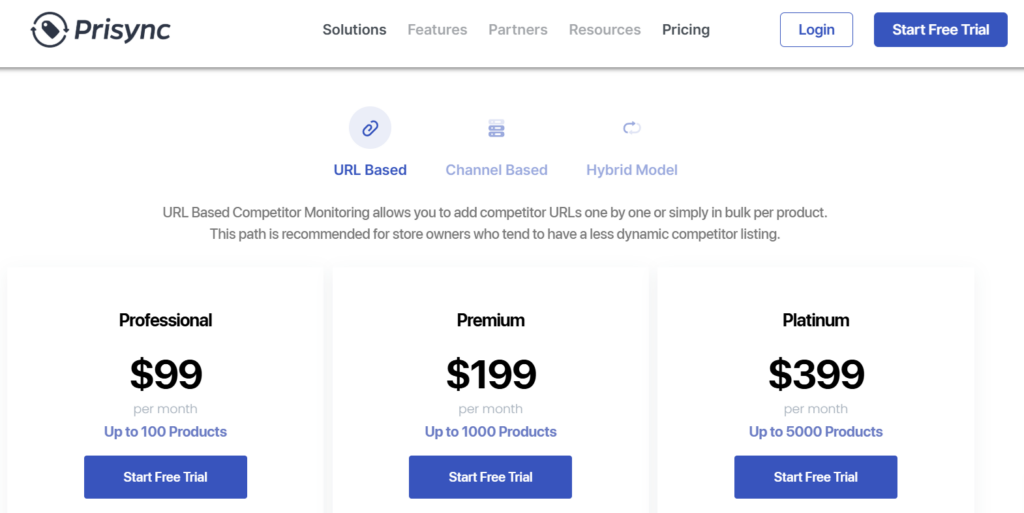Click the Platinum plan title
This screenshot has height=513, width=1024.
click(x=816, y=320)
